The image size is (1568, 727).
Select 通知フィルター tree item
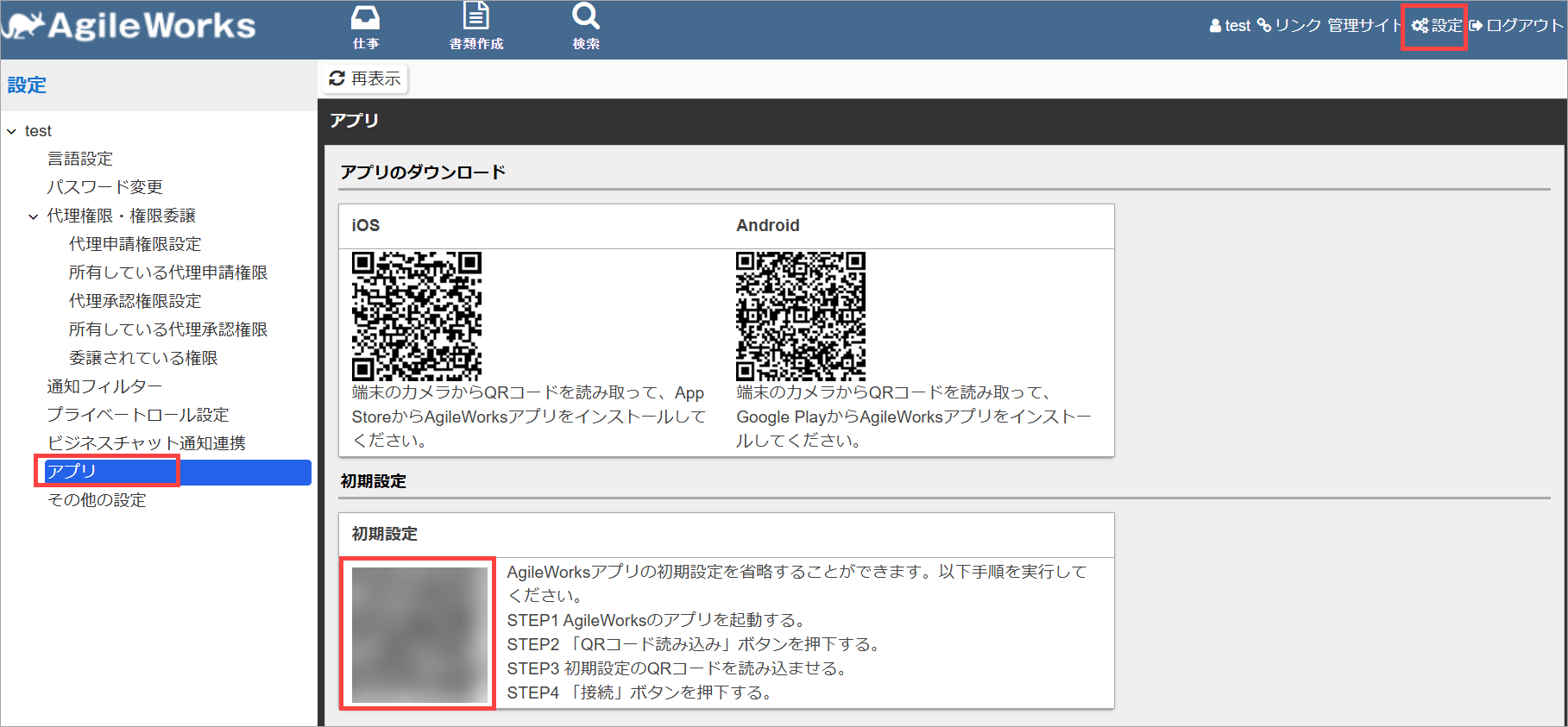pos(104,386)
